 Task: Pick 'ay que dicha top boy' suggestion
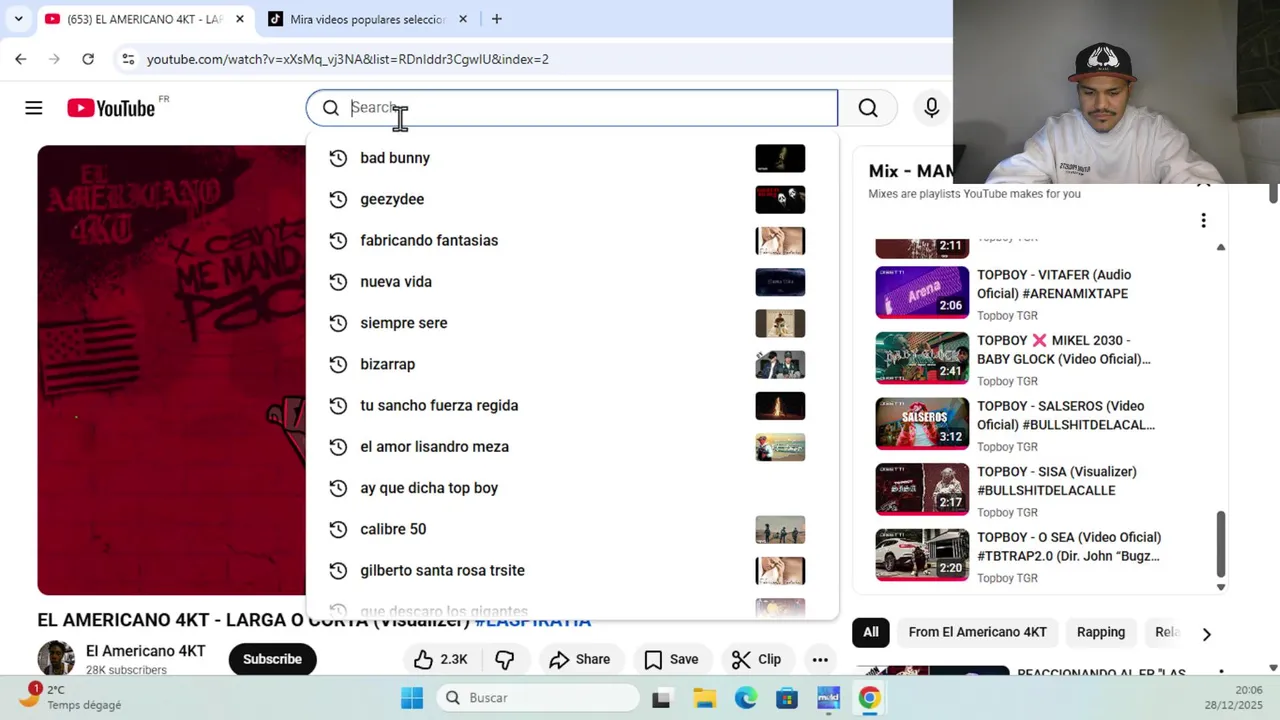tap(572, 488)
